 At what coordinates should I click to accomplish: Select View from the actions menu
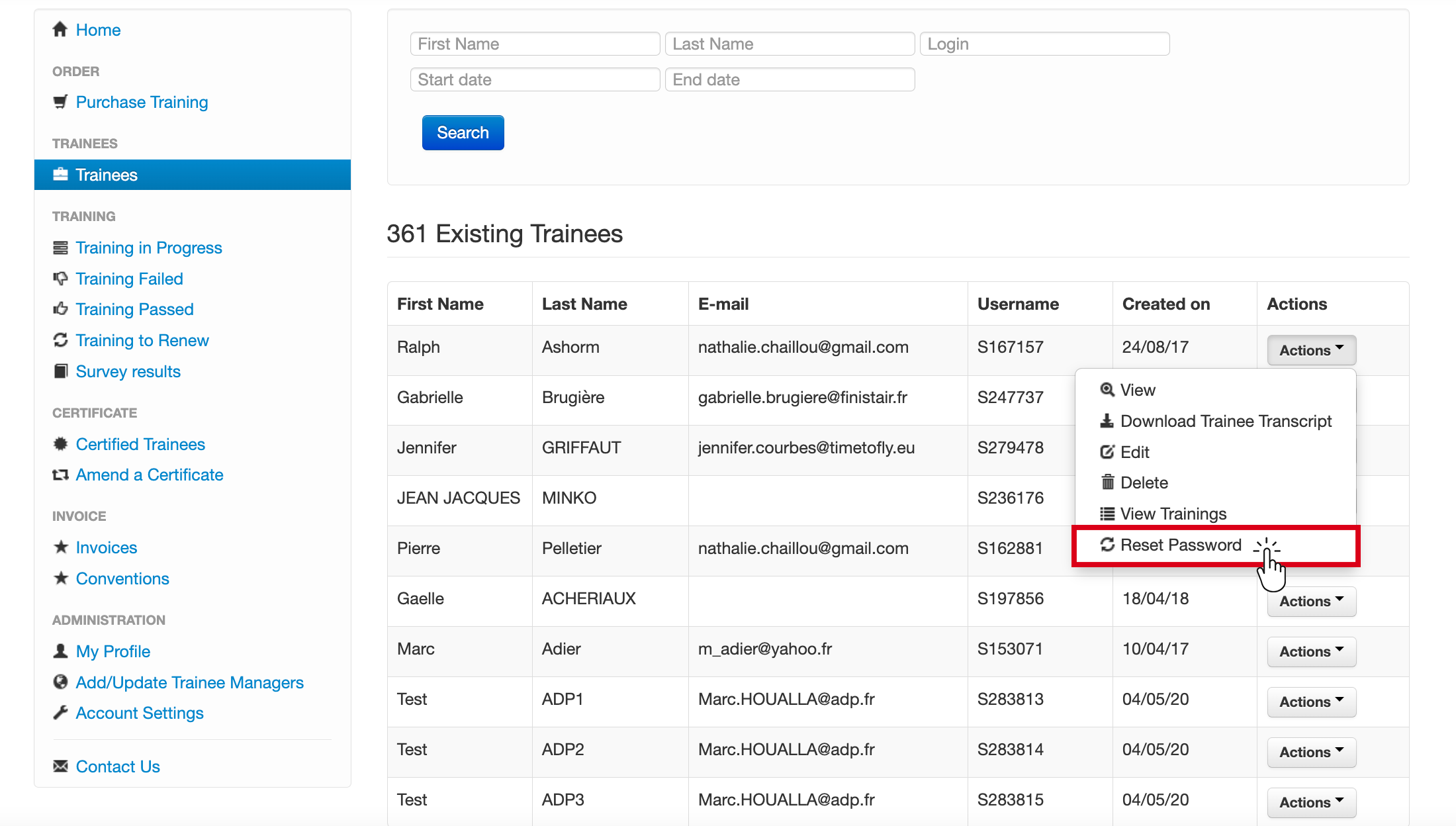[x=1216, y=390]
